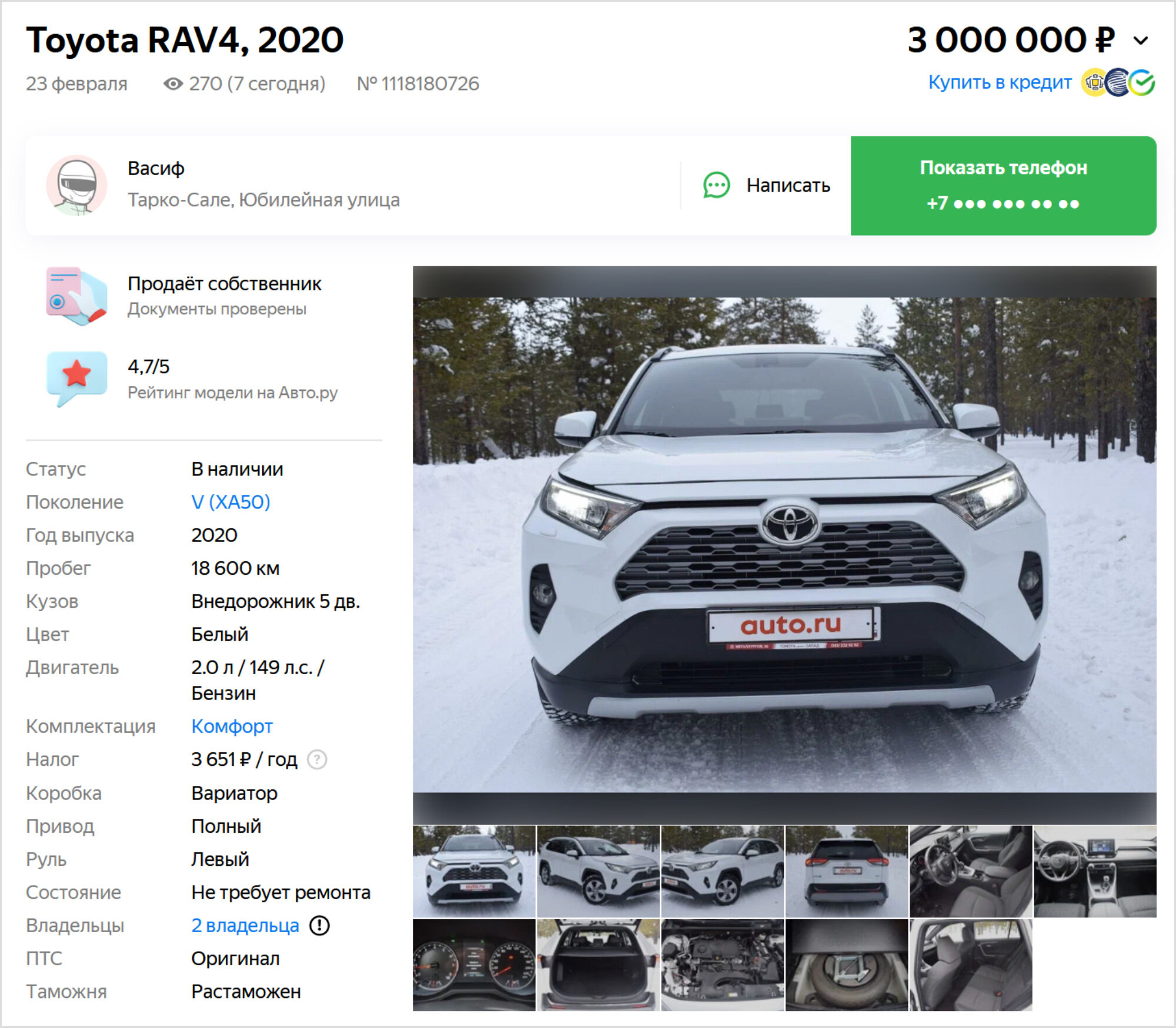Open the seller name Васиф
Viewport: 1176px width, 1028px height.
(156, 169)
